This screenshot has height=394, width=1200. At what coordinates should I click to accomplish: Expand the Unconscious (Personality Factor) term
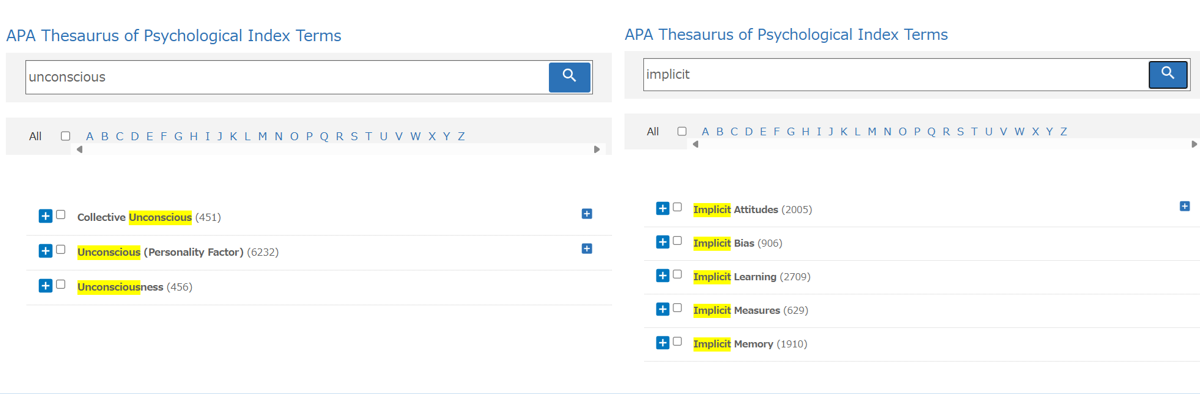45,251
